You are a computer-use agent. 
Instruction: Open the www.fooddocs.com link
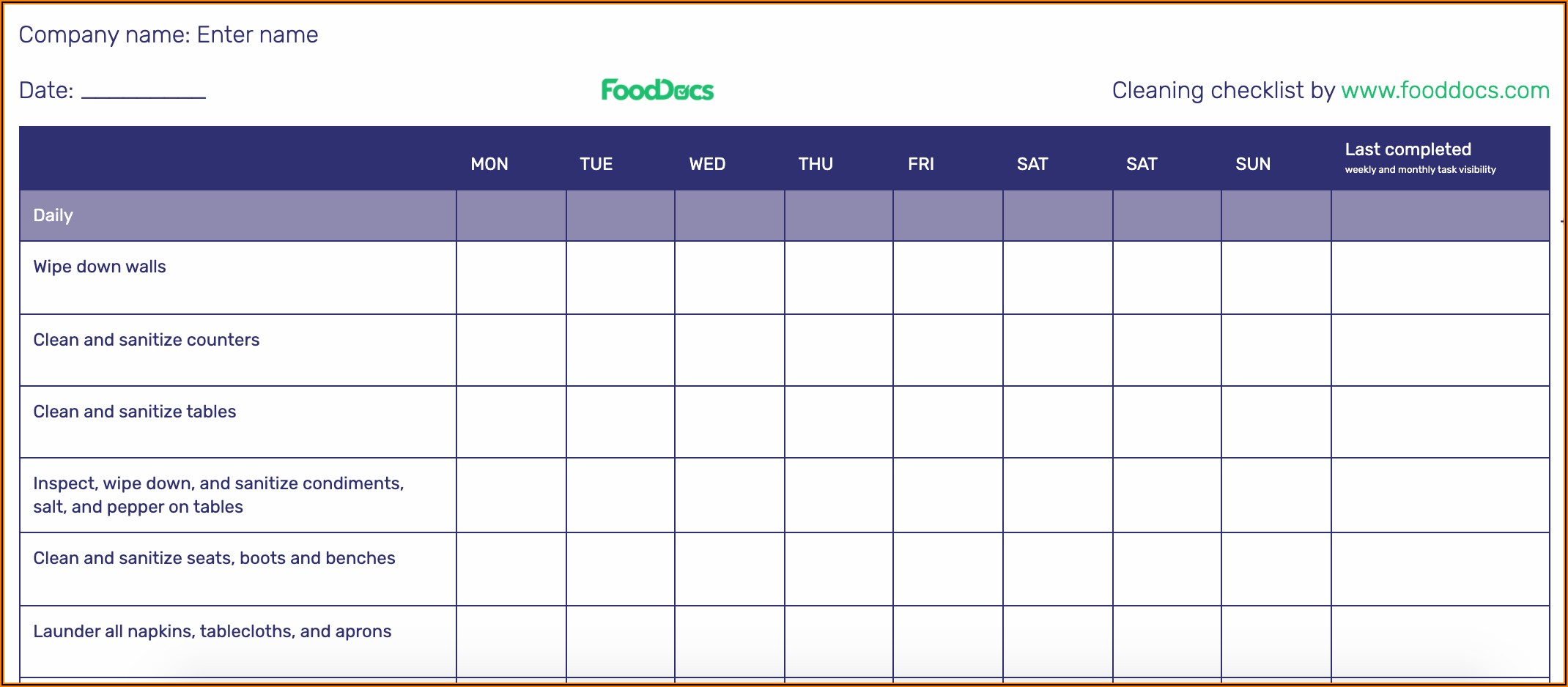1445,90
